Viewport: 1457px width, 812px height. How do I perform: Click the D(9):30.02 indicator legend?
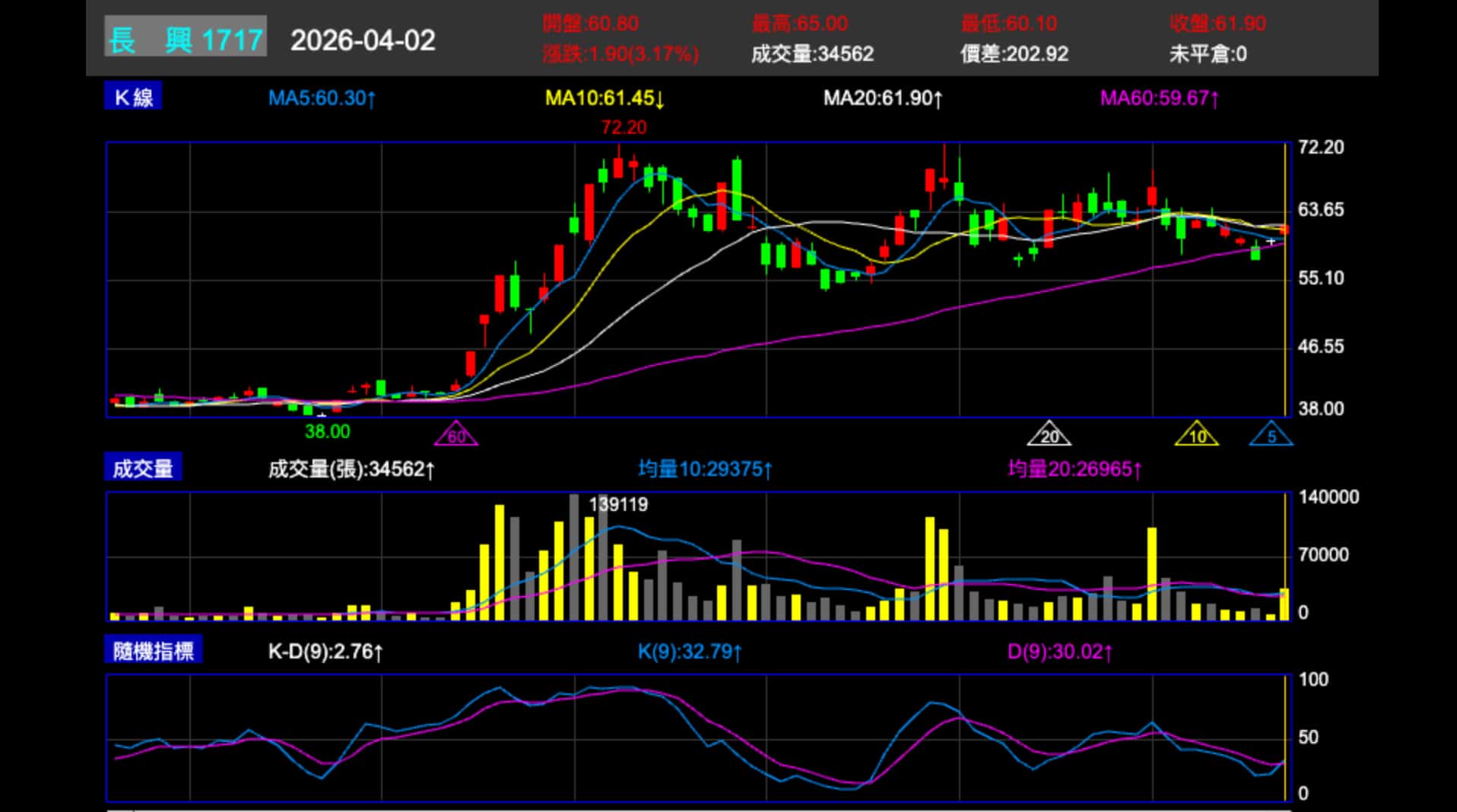[x=1059, y=652]
